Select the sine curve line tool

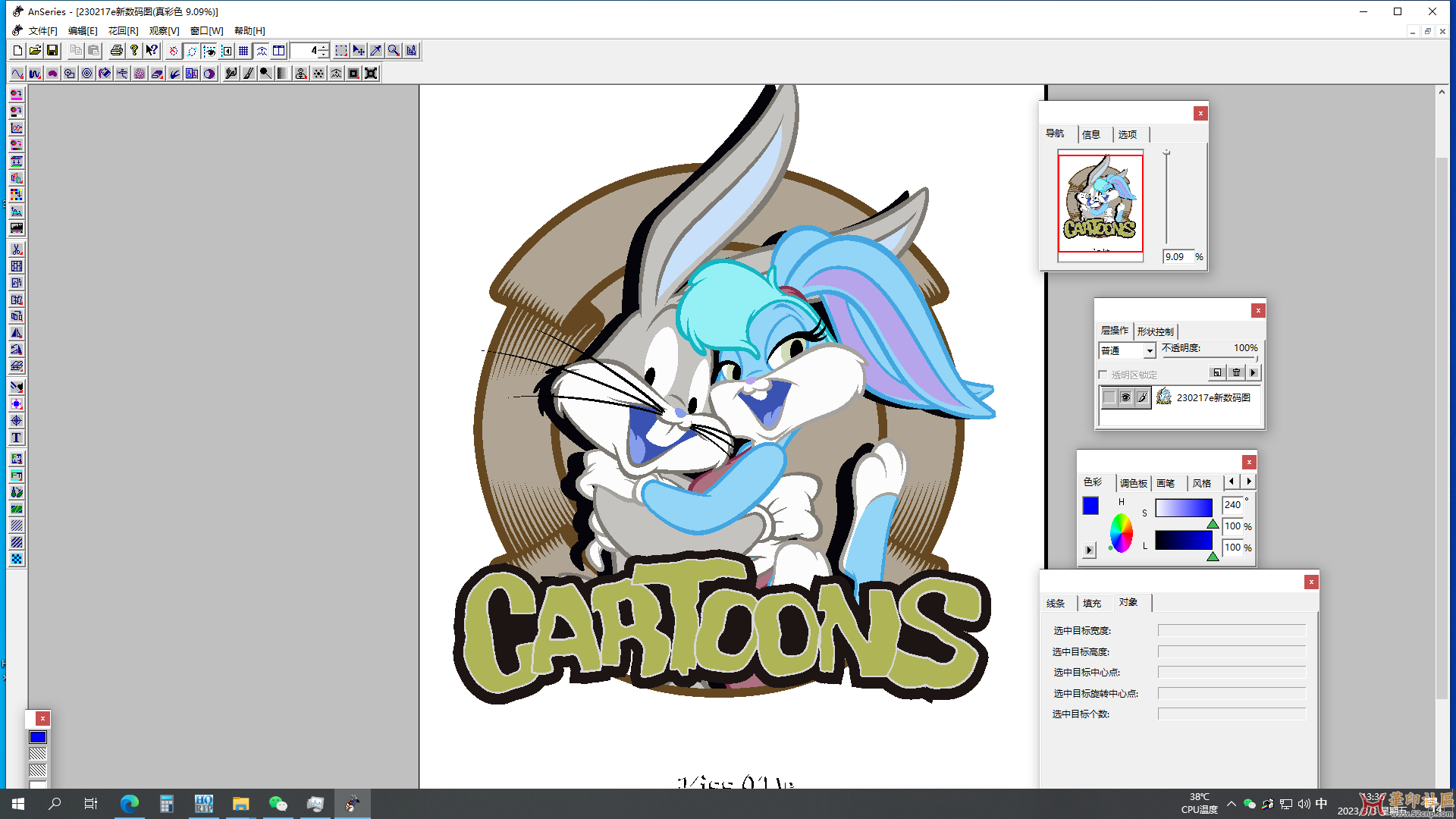pos(17,74)
